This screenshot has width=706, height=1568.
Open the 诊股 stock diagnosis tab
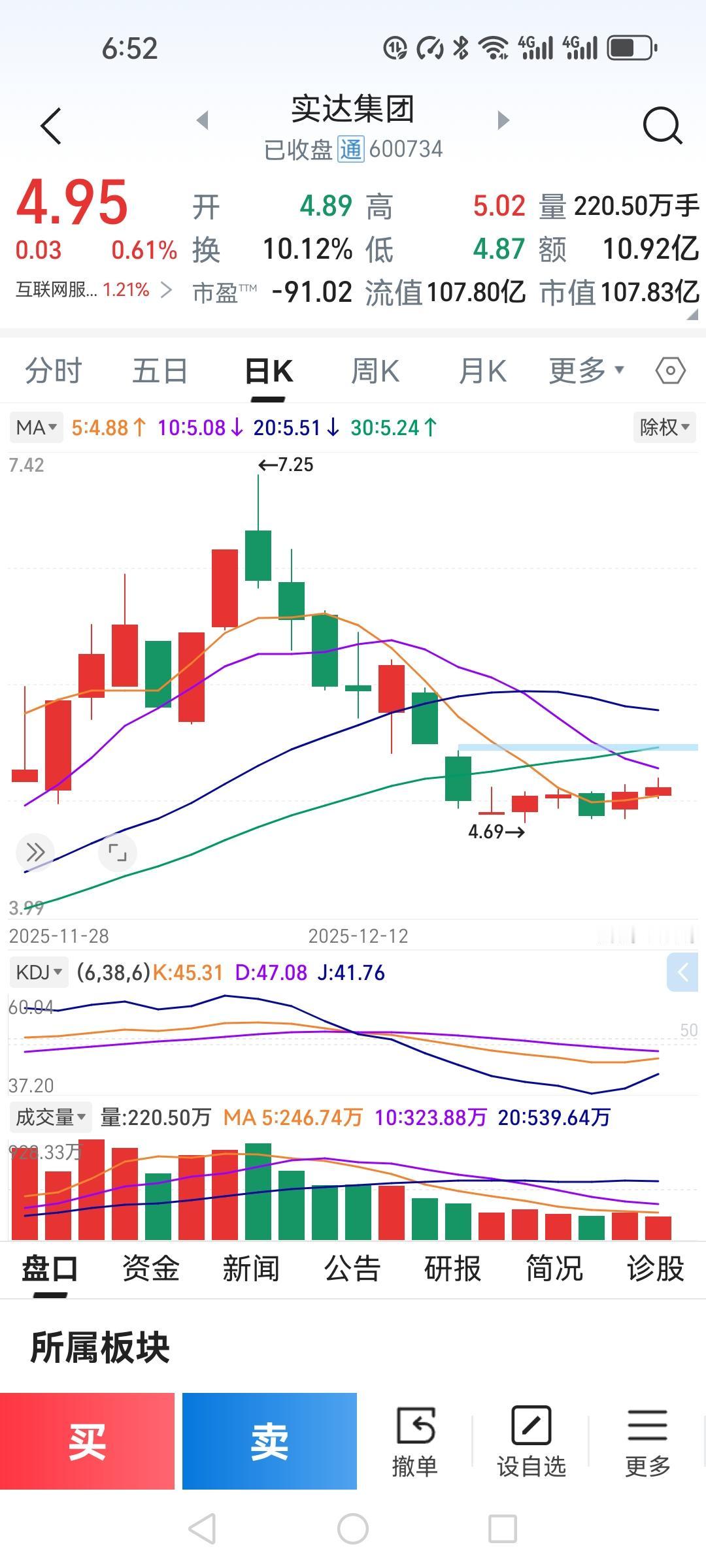pyautogui.click(x=655, y=1269)
